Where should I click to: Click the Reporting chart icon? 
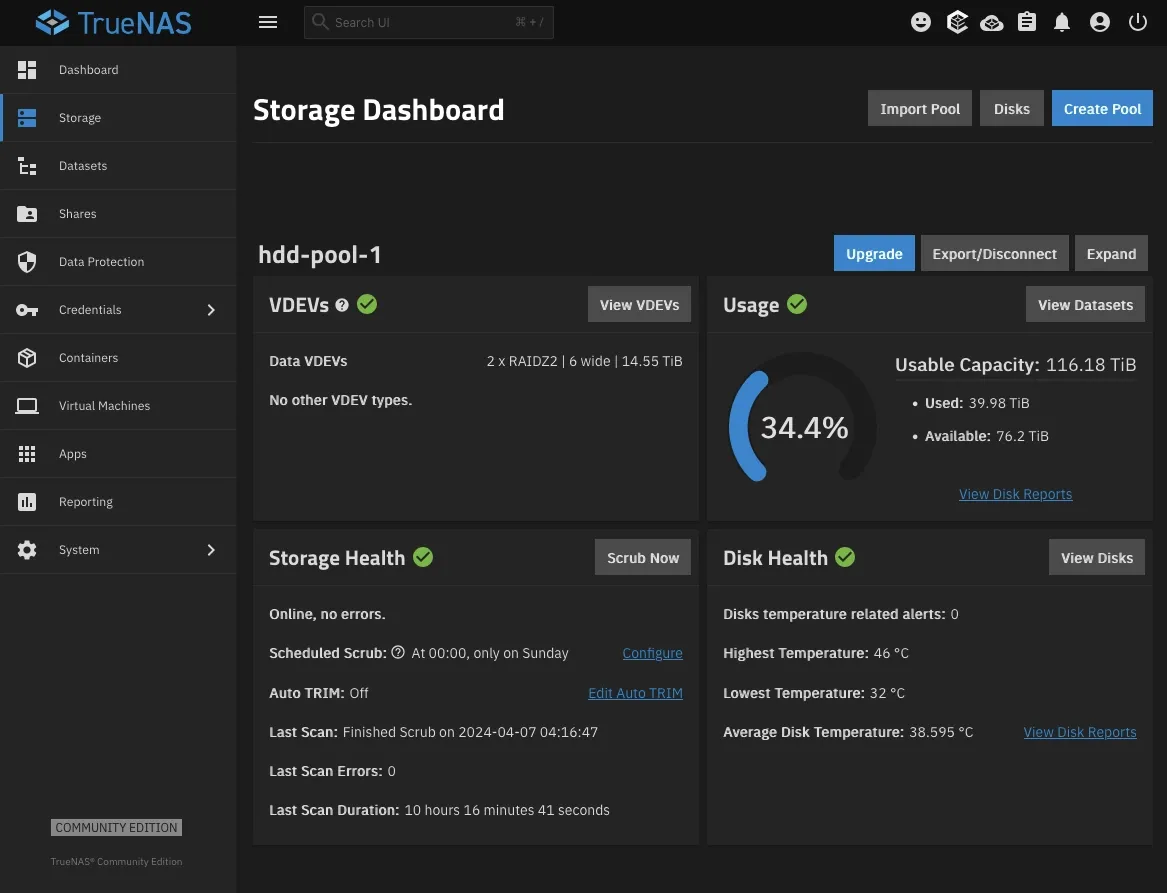[x=27, y=502]
